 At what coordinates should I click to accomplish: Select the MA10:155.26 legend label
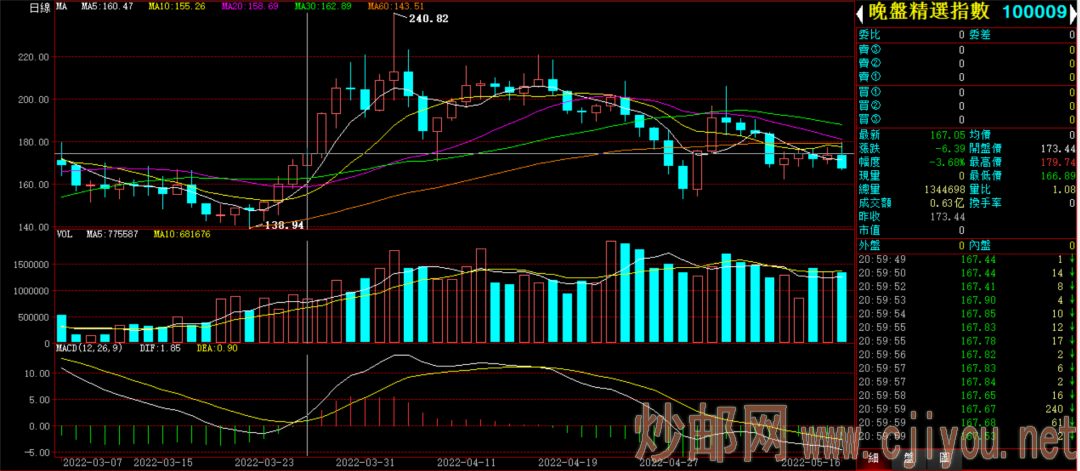[x=176, y=7]
